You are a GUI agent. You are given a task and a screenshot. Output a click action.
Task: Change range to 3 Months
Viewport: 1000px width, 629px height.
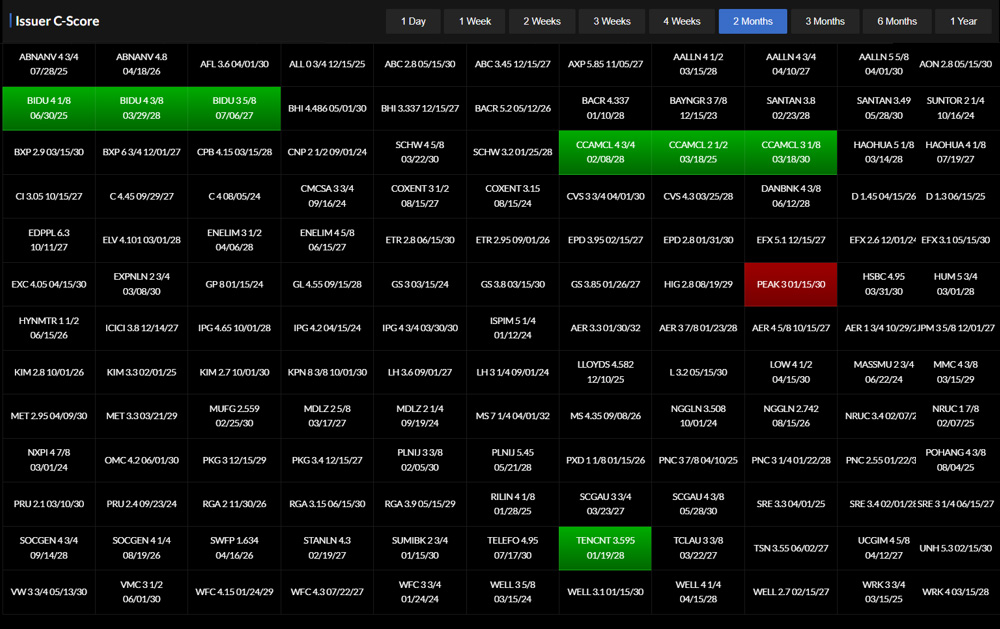pyautogui.click(x=825, y=21)
